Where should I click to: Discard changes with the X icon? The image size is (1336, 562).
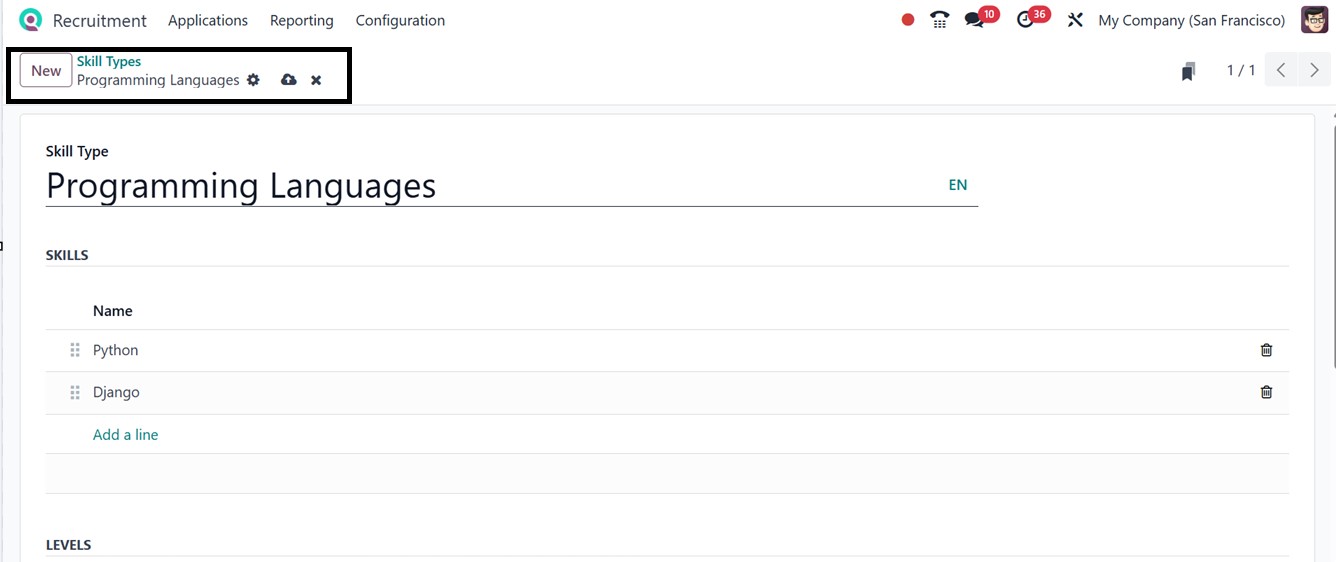[316, 80]
